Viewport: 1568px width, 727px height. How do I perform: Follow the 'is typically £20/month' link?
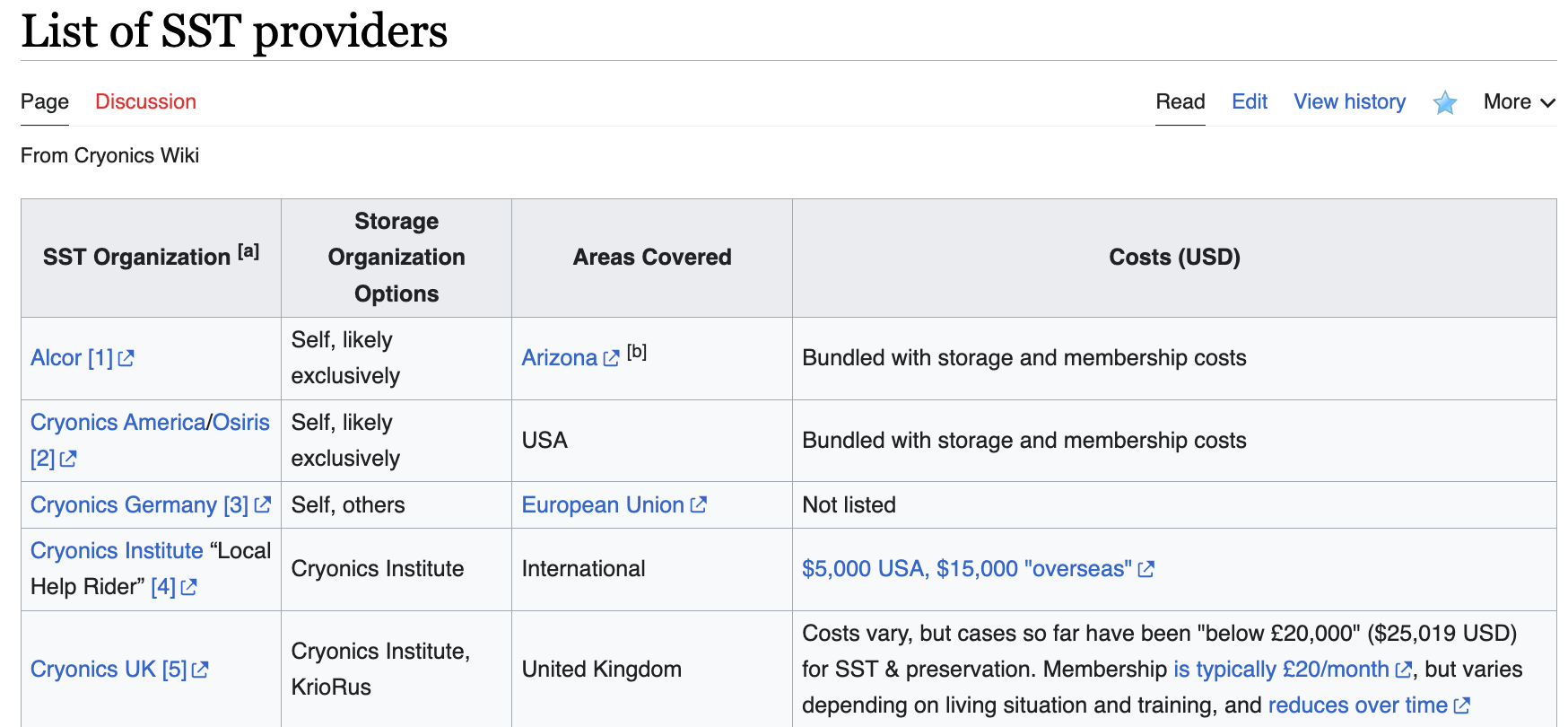pyautogui.click(x=1293, y=670)
